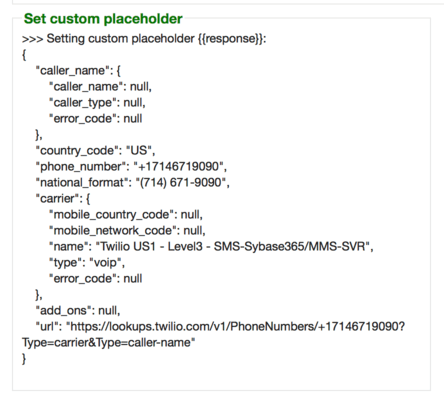Click the 'Setting custom placeholder {{response}}' line
This screenshot has height=401, width=444.
(x=144, y=39)
